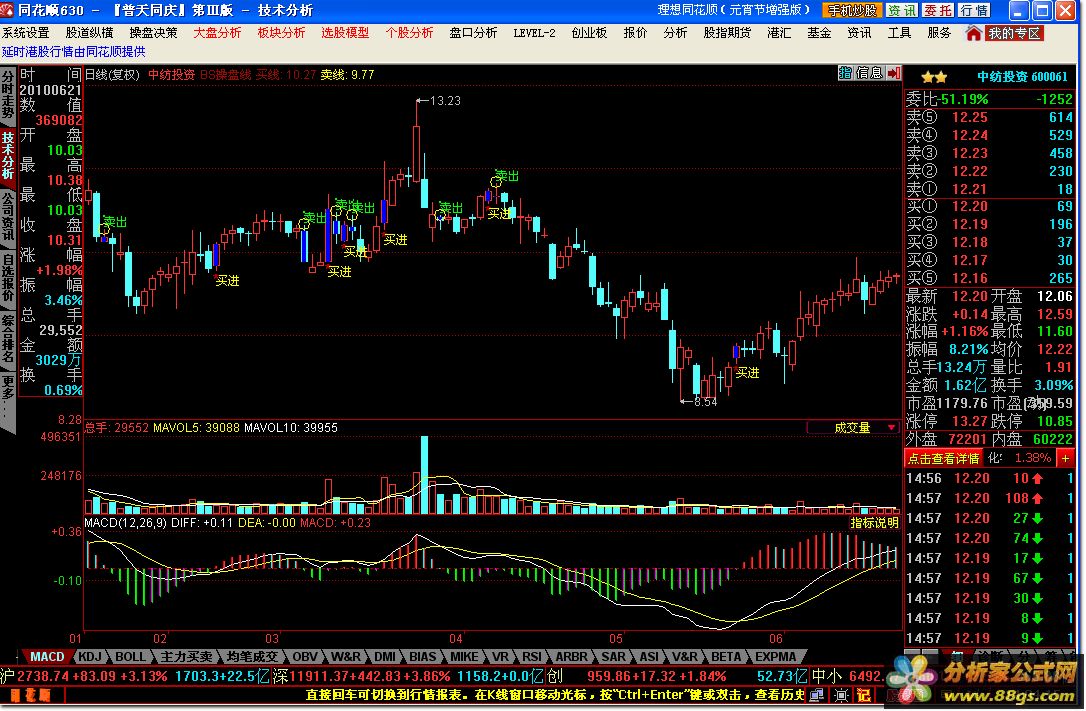Open 我的专区 personal zone

(1014, 33)
